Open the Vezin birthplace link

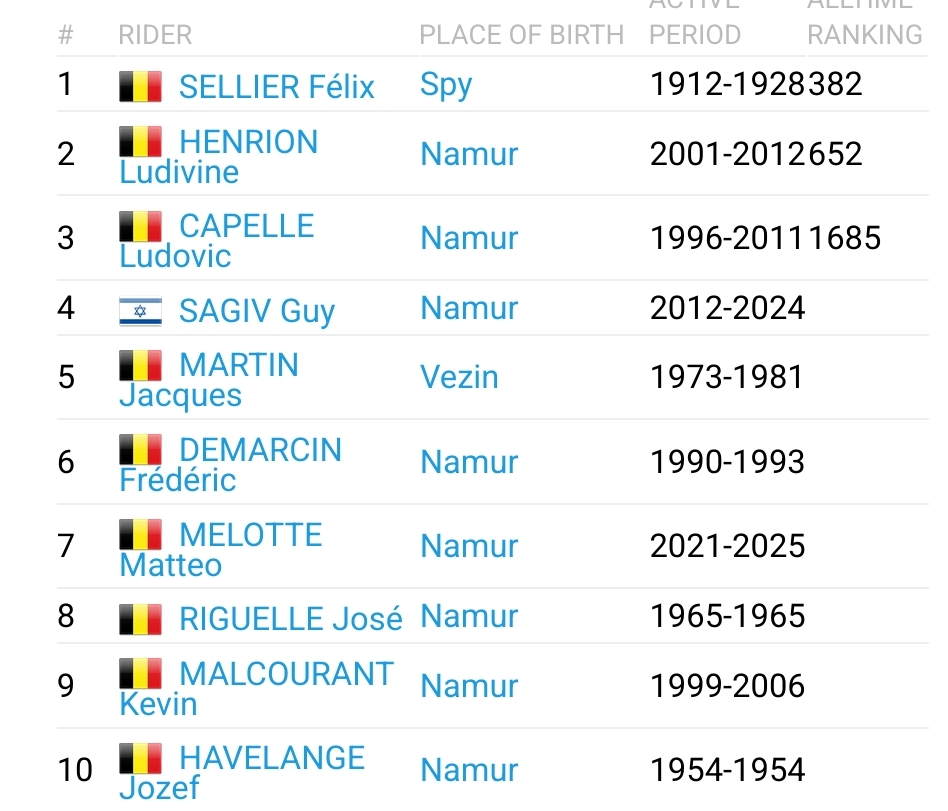coord(459,377)
